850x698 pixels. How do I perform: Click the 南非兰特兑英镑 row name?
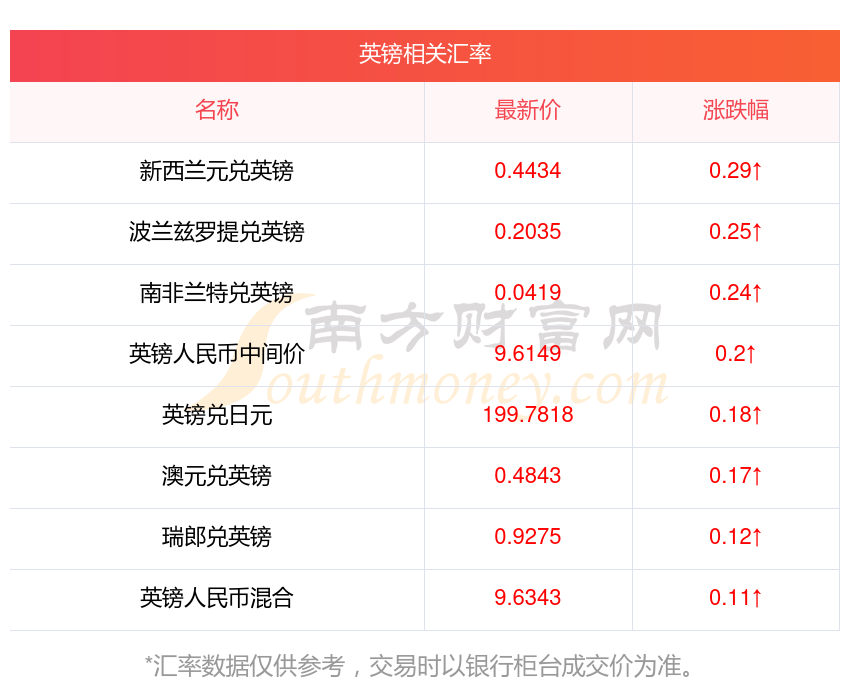pos(217,293)
